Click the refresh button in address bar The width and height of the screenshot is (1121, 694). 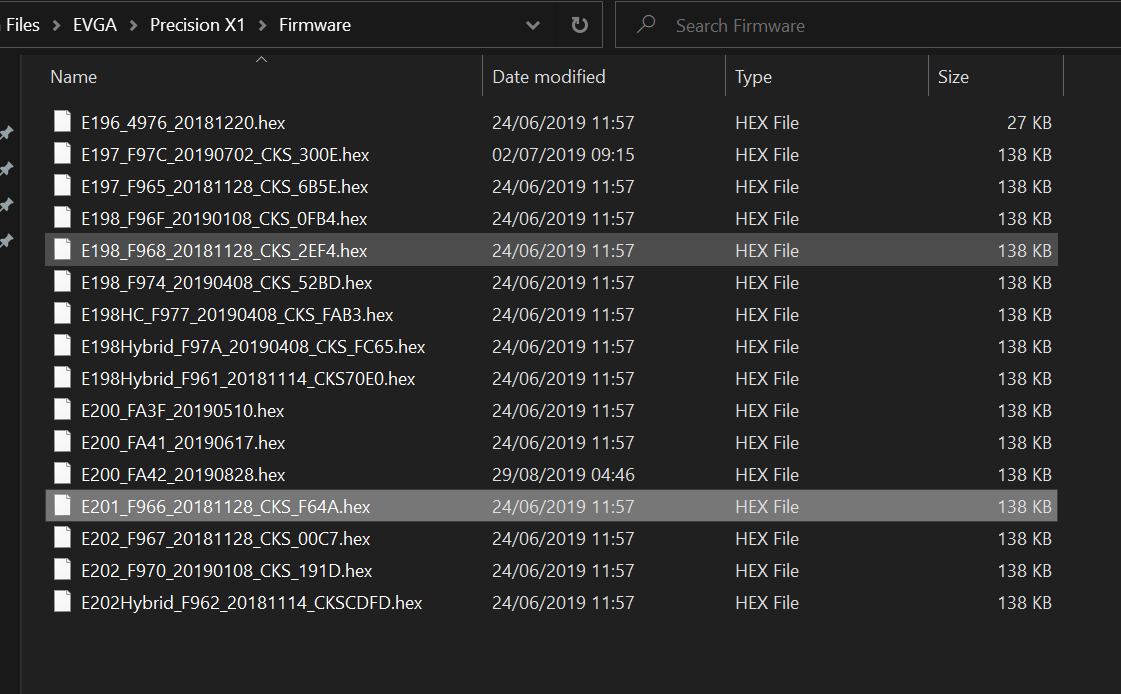[x=579, y=25]
